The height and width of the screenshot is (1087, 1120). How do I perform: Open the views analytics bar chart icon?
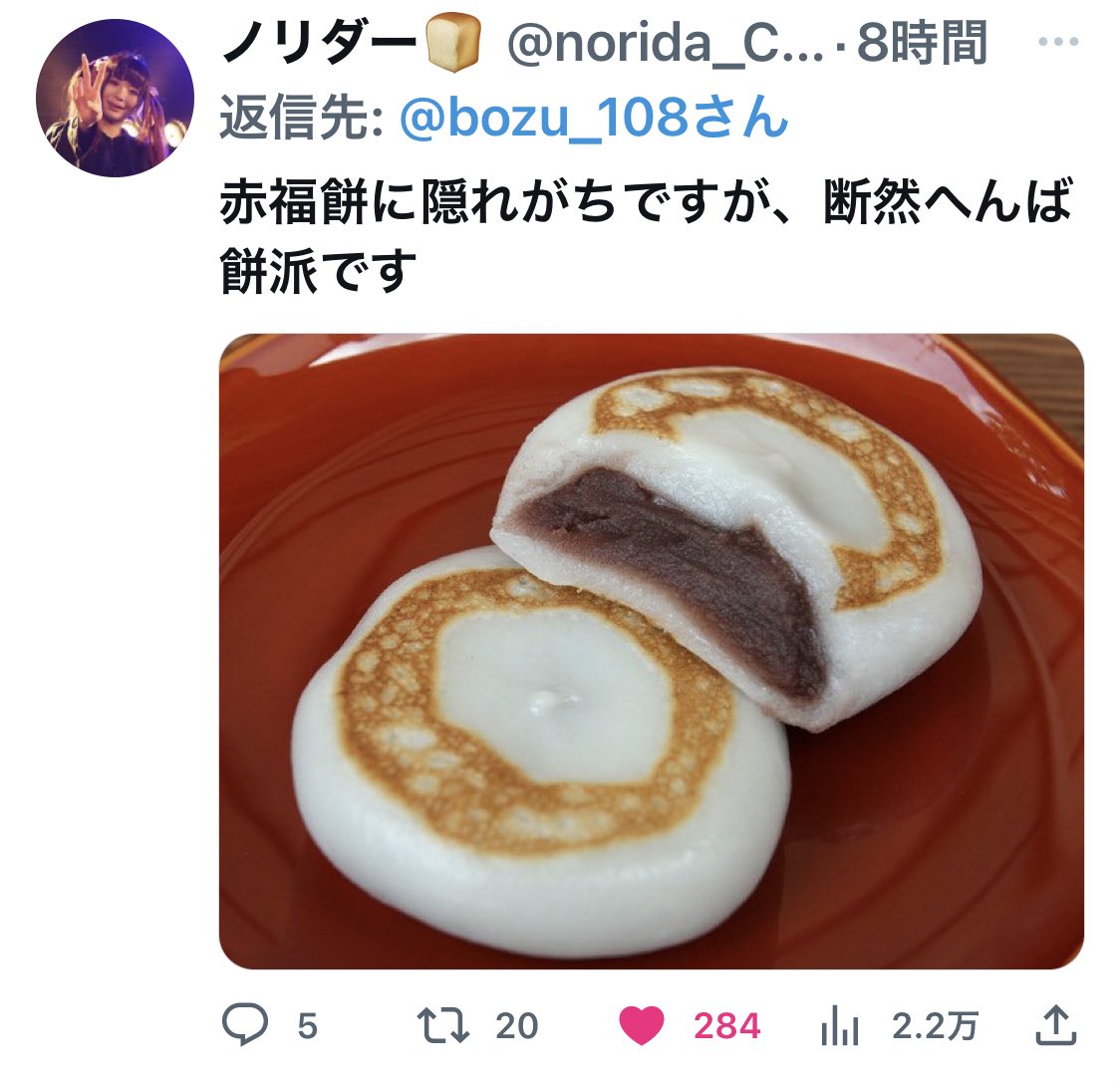point(839,1025)
